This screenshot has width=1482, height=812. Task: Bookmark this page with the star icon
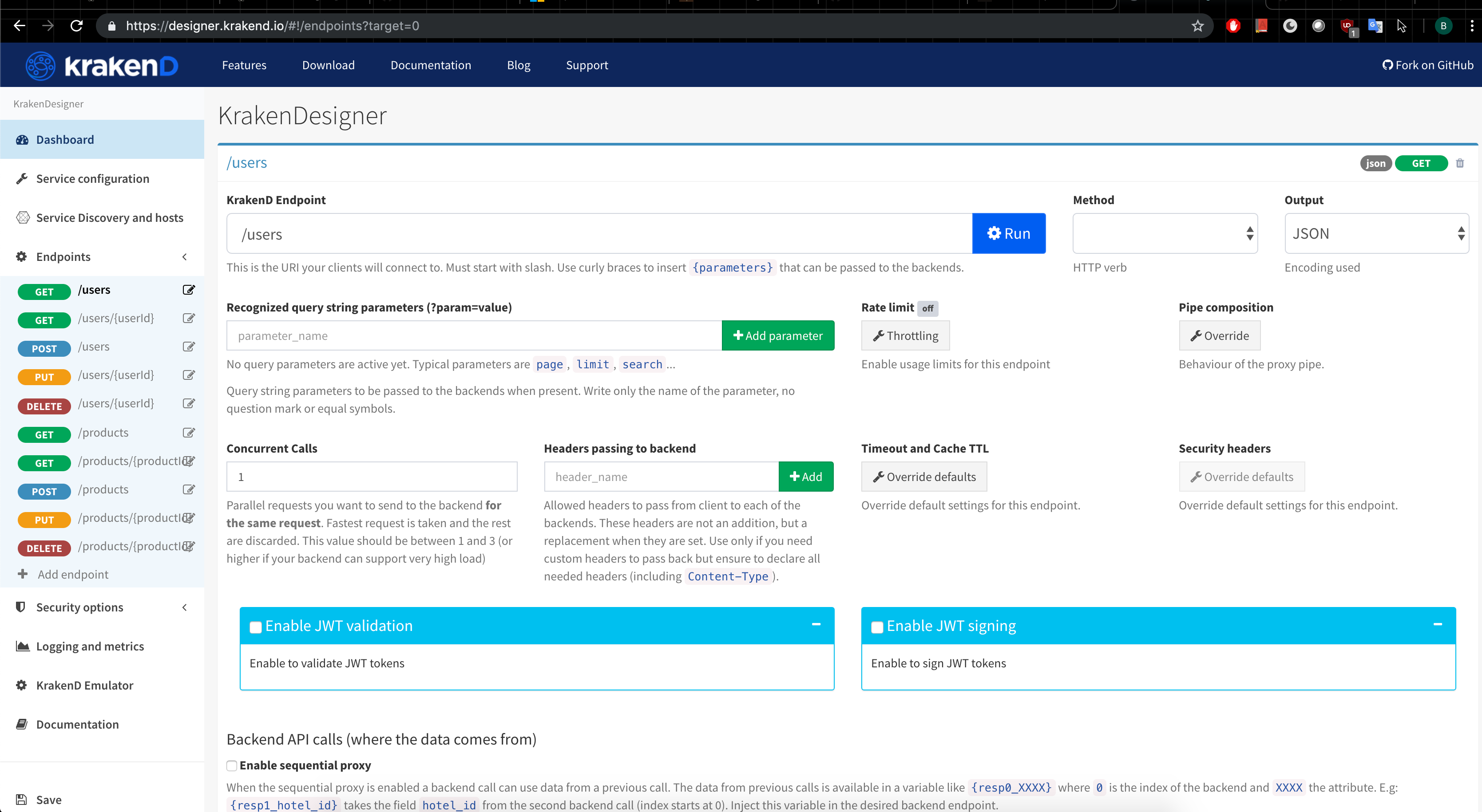coord(1197,26)
